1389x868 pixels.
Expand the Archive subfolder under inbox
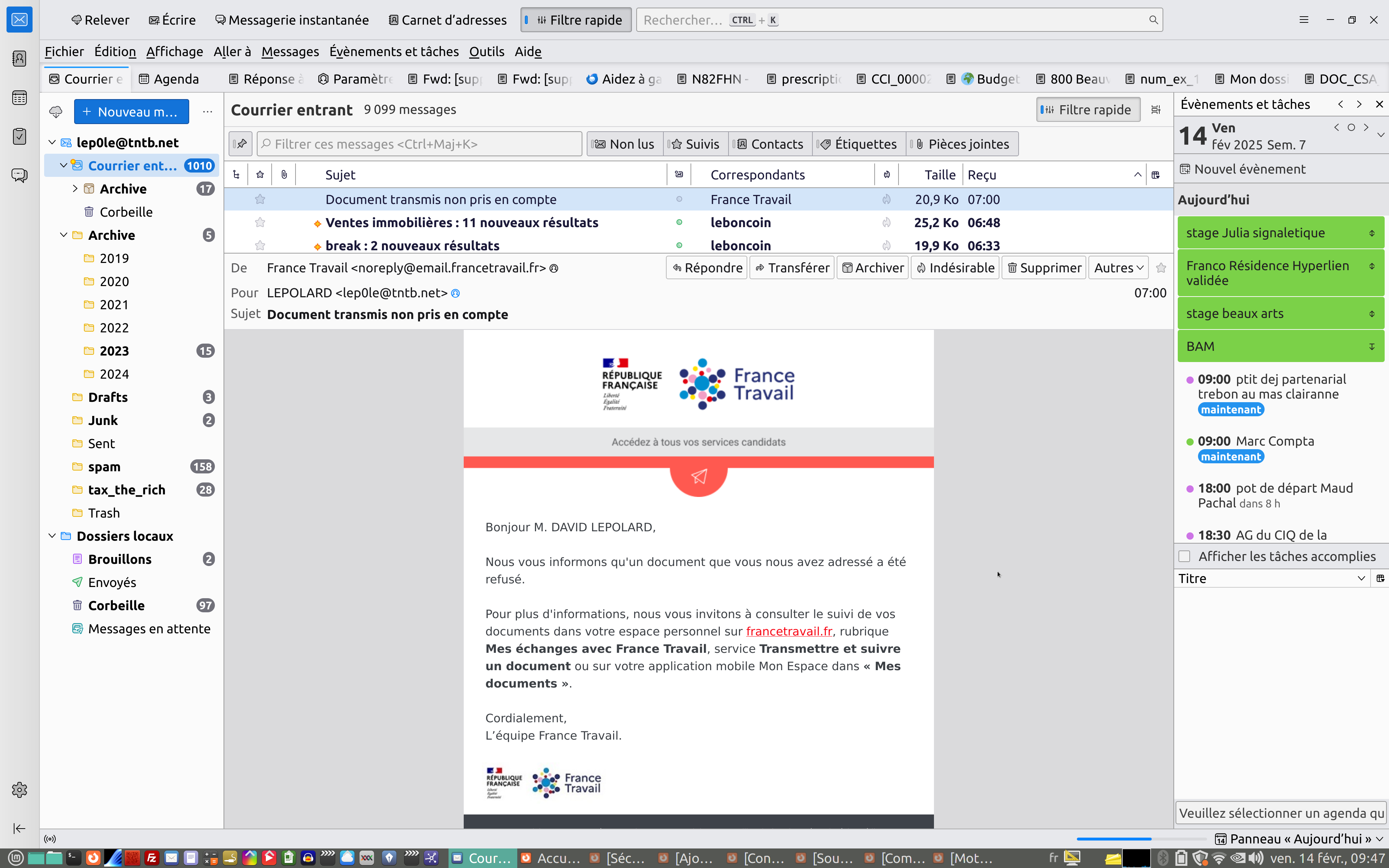pos(75,188)
